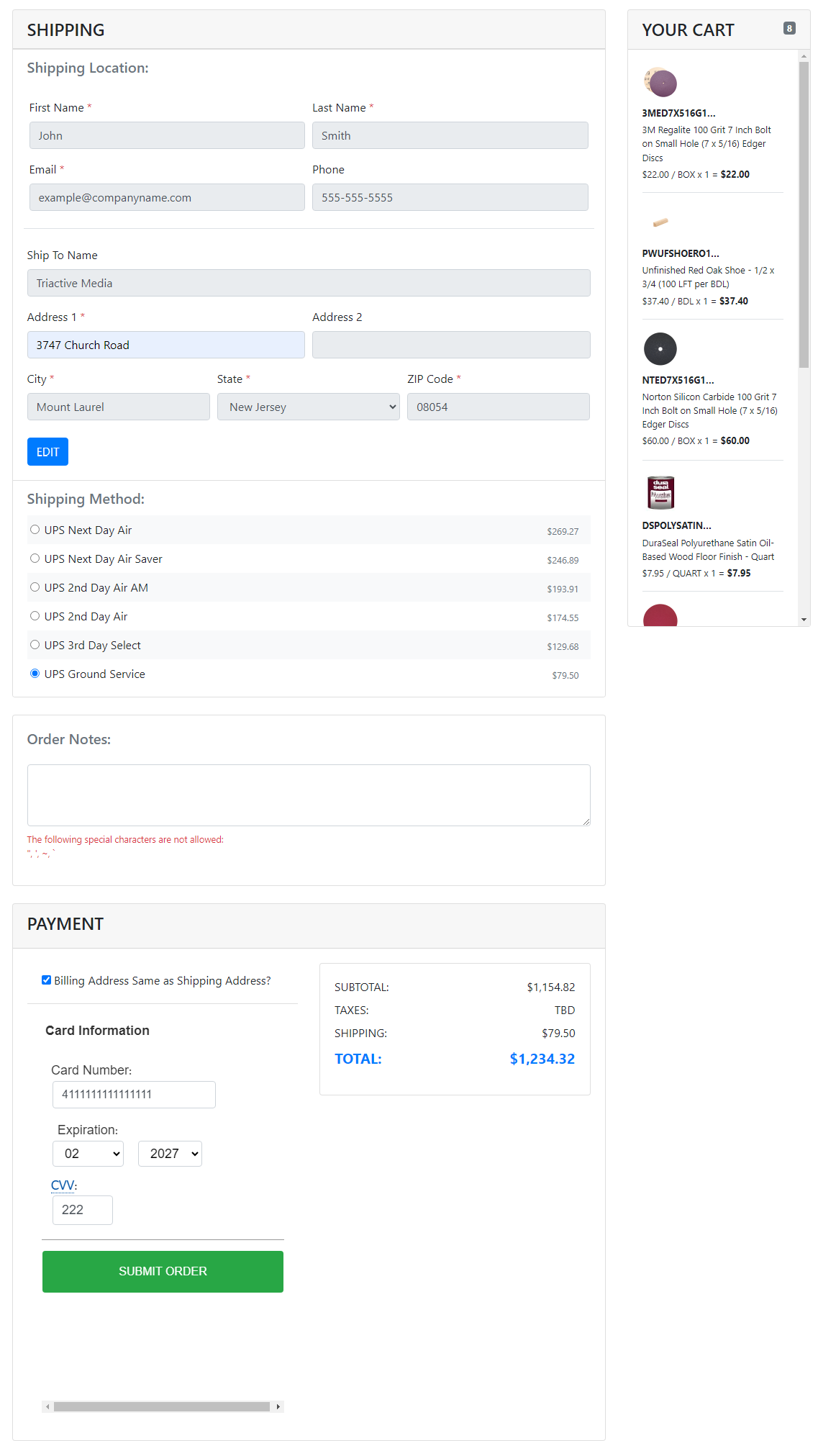This screenshot has width=818, height=1456.
Task: Click the blue EDIT button
Action: 47,452
